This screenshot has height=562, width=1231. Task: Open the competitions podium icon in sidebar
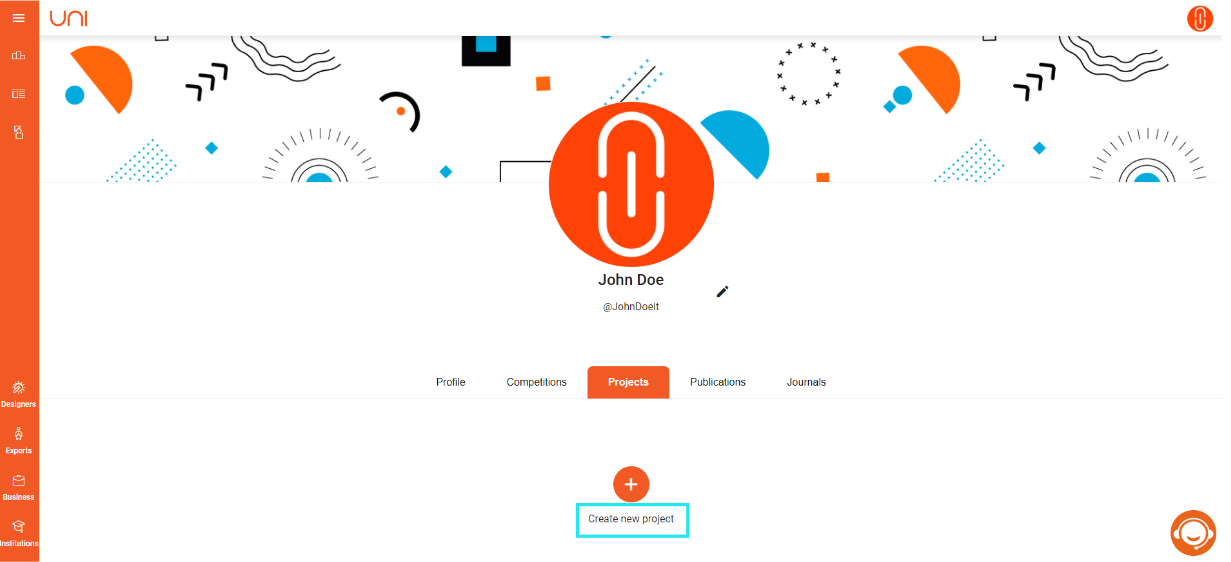tap(18, 55)
